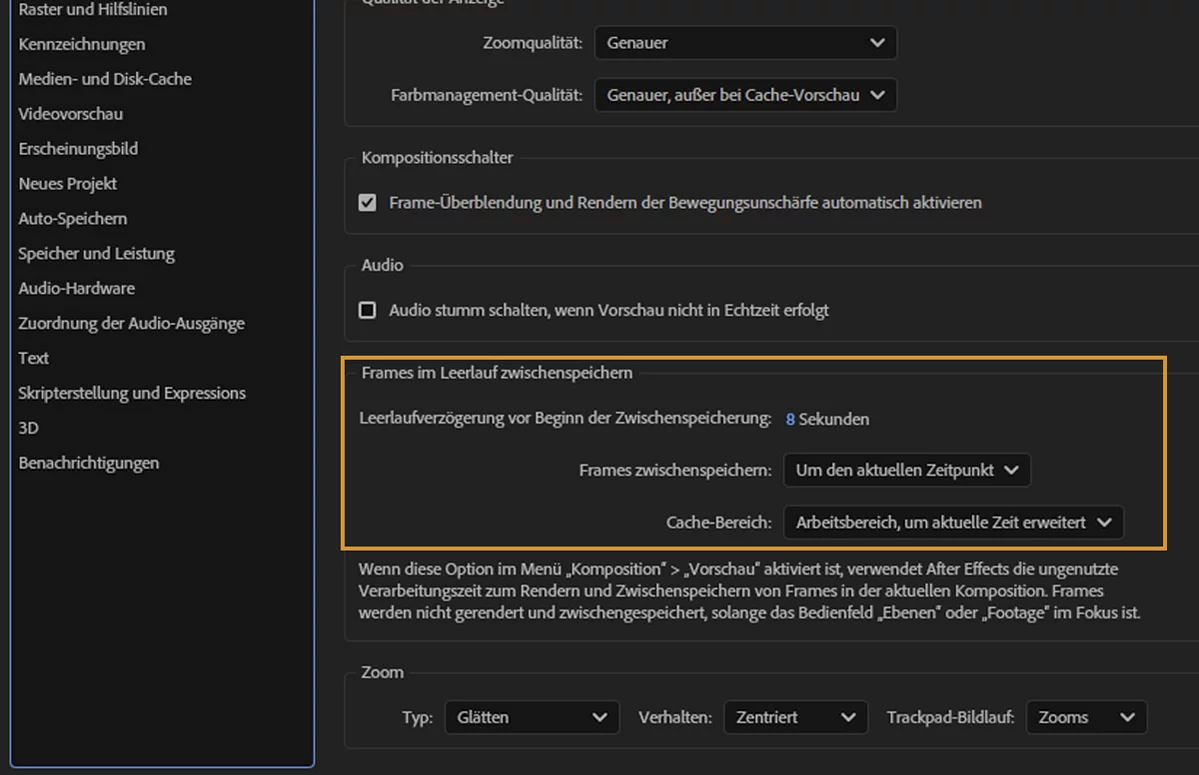Screen dimensions: 1199x775
Task: Open Skripterstellung und Expressions settings
Action: click(132, 393)
